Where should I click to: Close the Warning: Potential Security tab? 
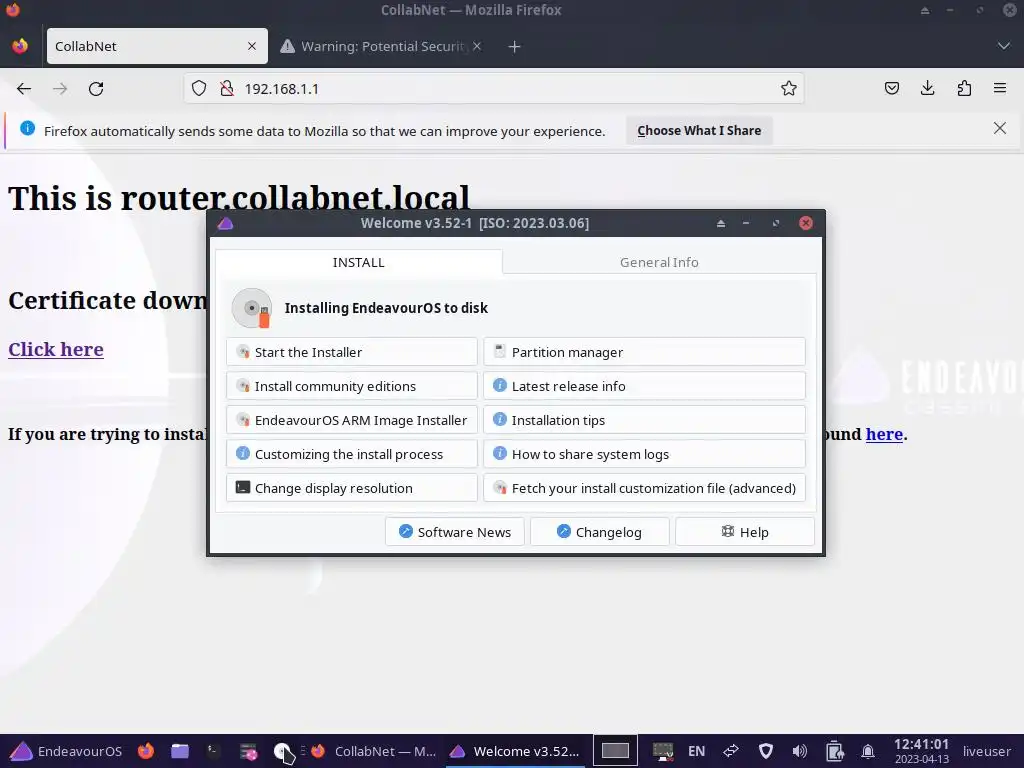point(477,46)
